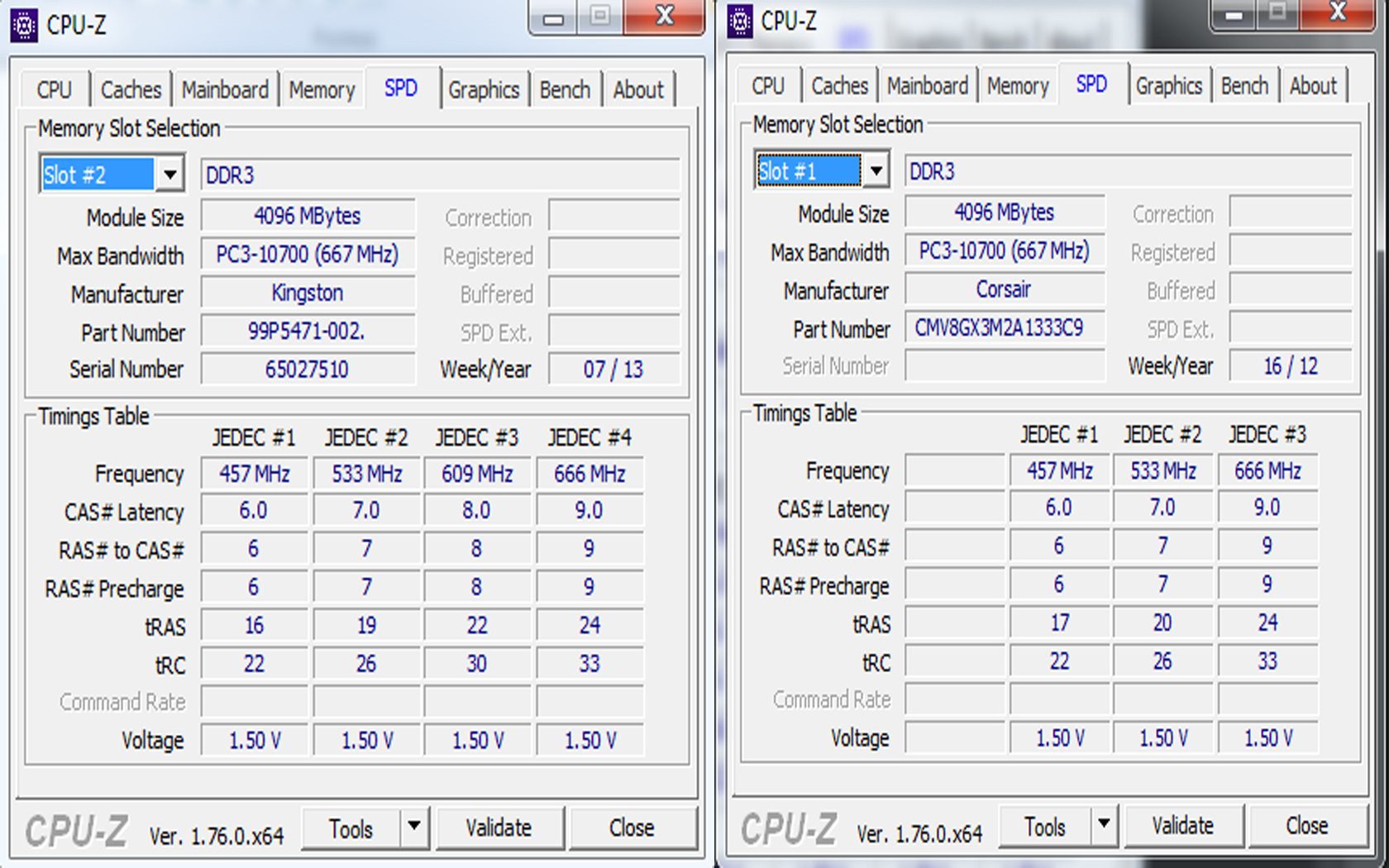Go to the Bench tab in the right window

pos(1244,85)
